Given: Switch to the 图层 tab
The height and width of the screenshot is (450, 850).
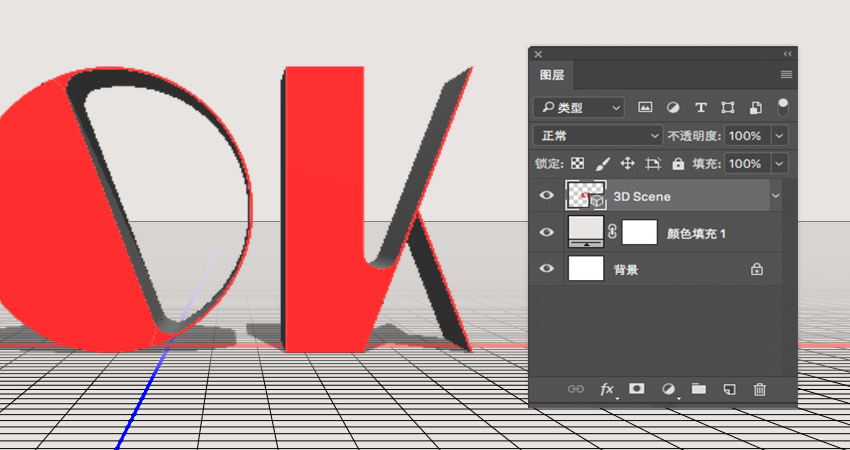Looking at the screenshot, I should click(x=552, y=75).
